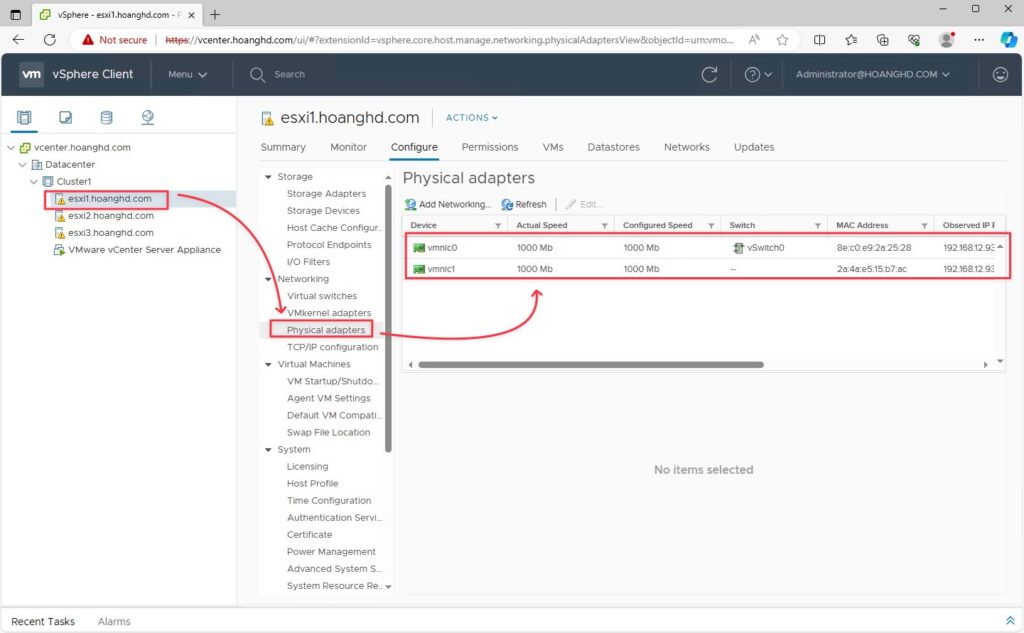Collapse the Networking configure section

pyautogui.click(x=268, y=279)
